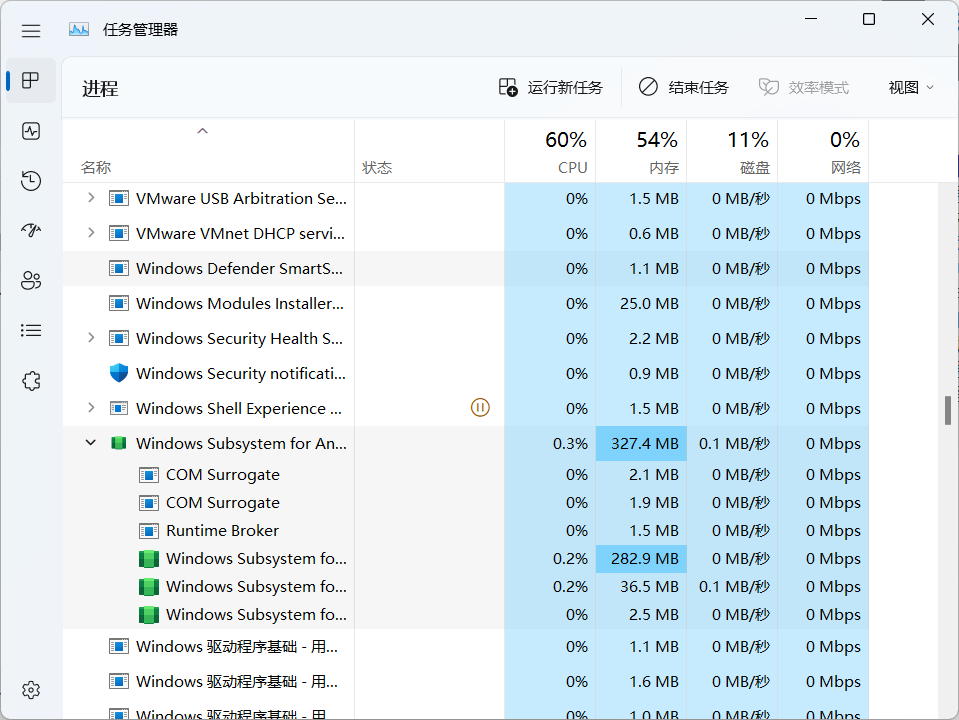Click 运行新任务 (Run new task)
This screenshot has width=959, height=720.
click(553, 87)
